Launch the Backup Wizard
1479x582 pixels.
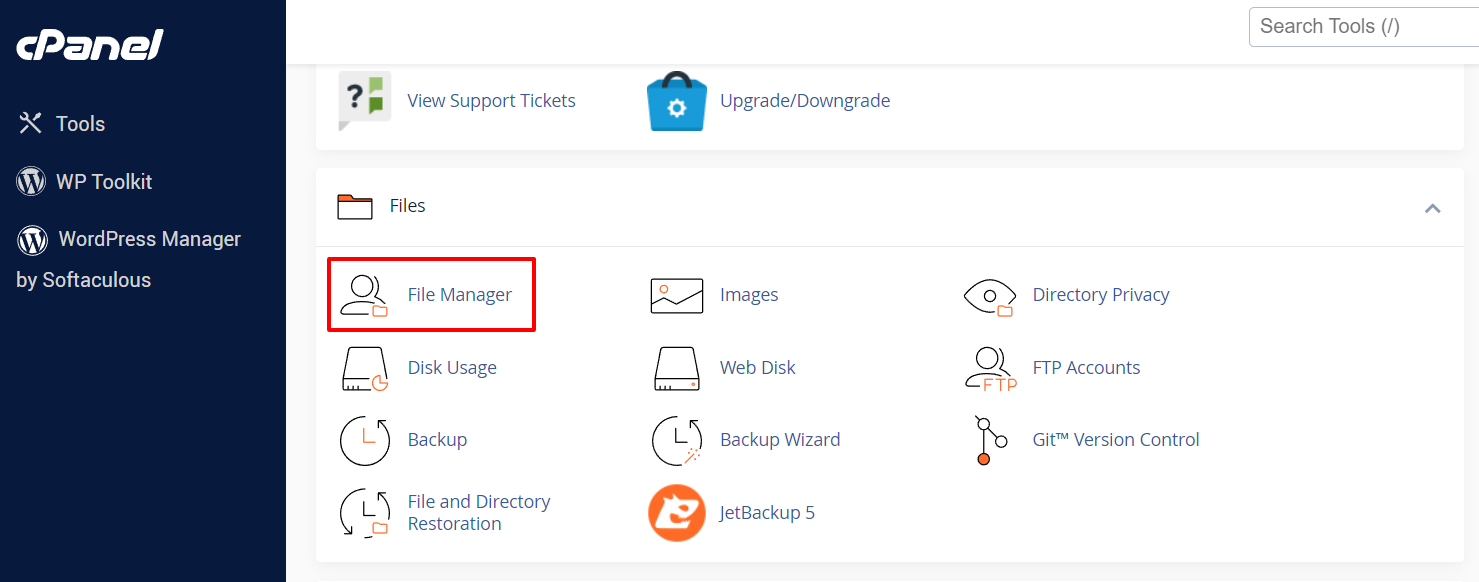[x=780, y=439]
